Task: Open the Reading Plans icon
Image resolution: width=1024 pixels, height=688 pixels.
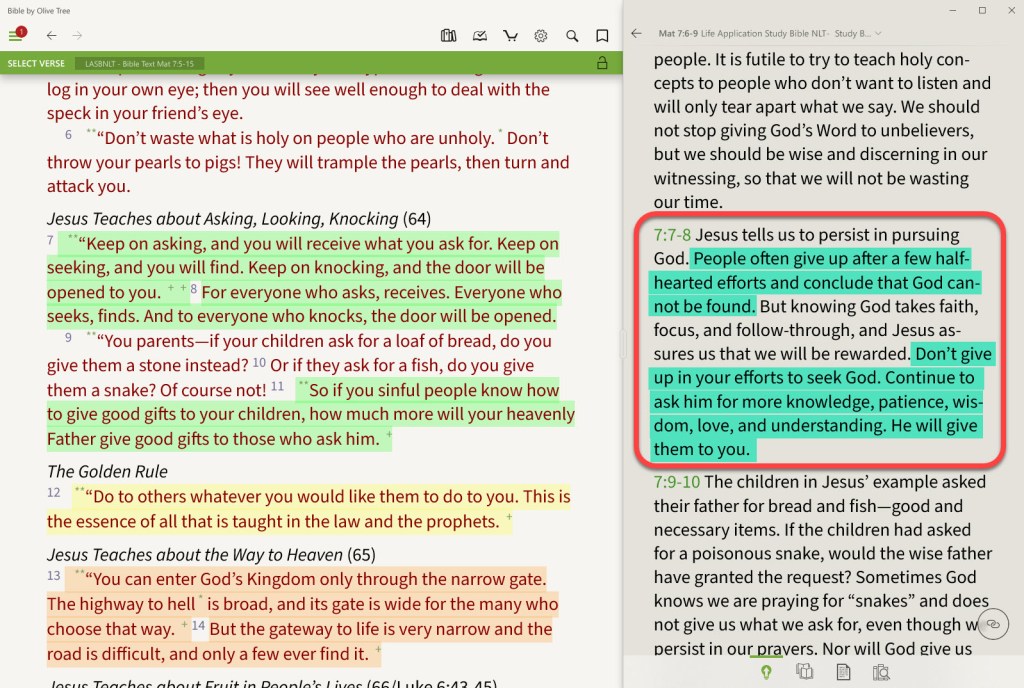Action: tap(480, 35)
